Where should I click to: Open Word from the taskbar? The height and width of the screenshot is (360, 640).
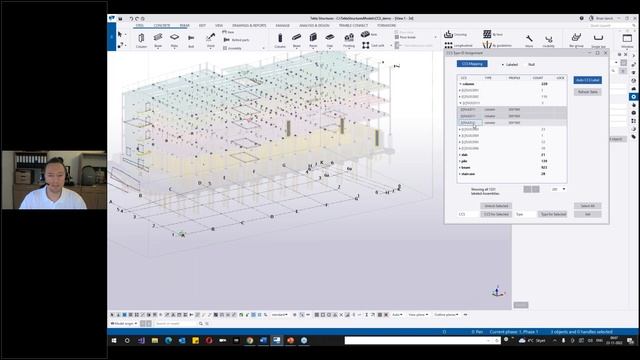pyautogui.click(x=263, y=340)
